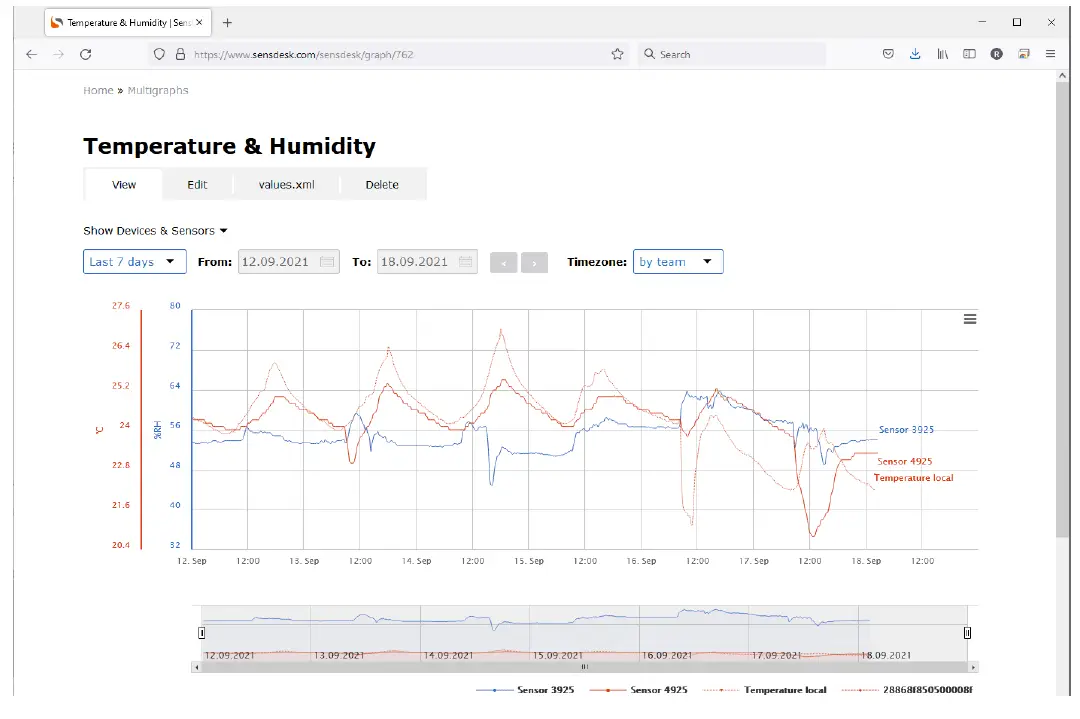Image resolution: width=1080 pixels, height=719 pixels.
Task: Go to the previous time period arrow
Action: pos(504,263)
